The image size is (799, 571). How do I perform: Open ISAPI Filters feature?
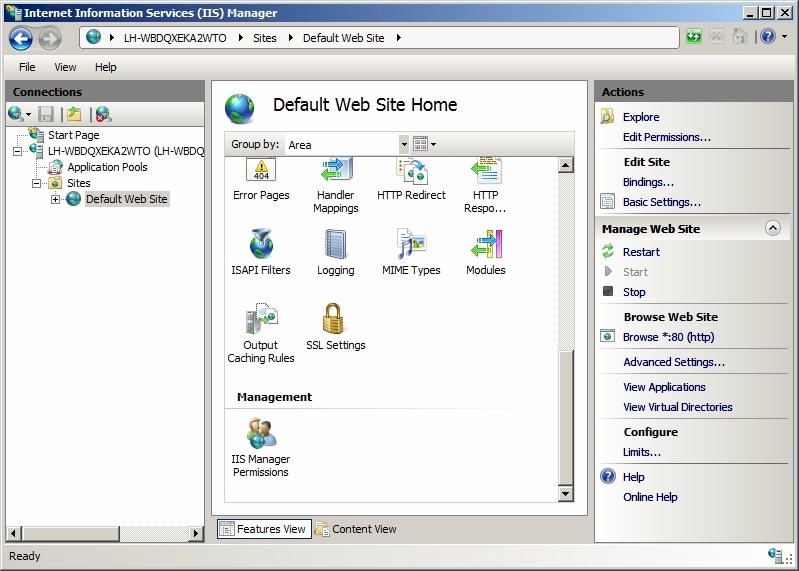[x=261, y=252]
